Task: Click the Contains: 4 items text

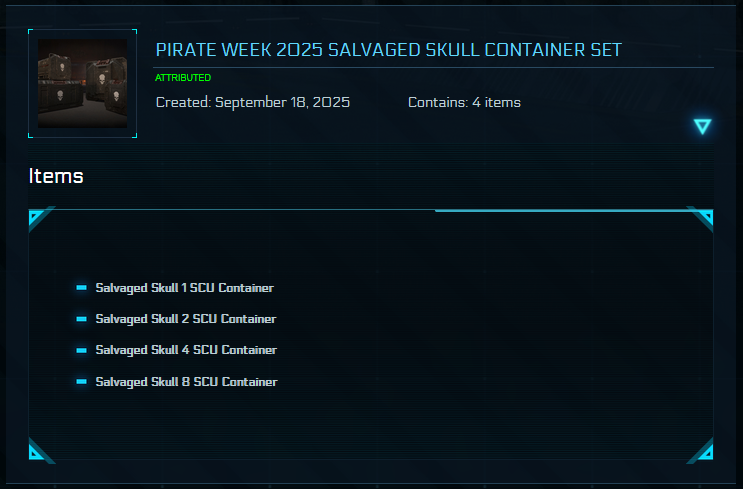Action: click(464, 102)
